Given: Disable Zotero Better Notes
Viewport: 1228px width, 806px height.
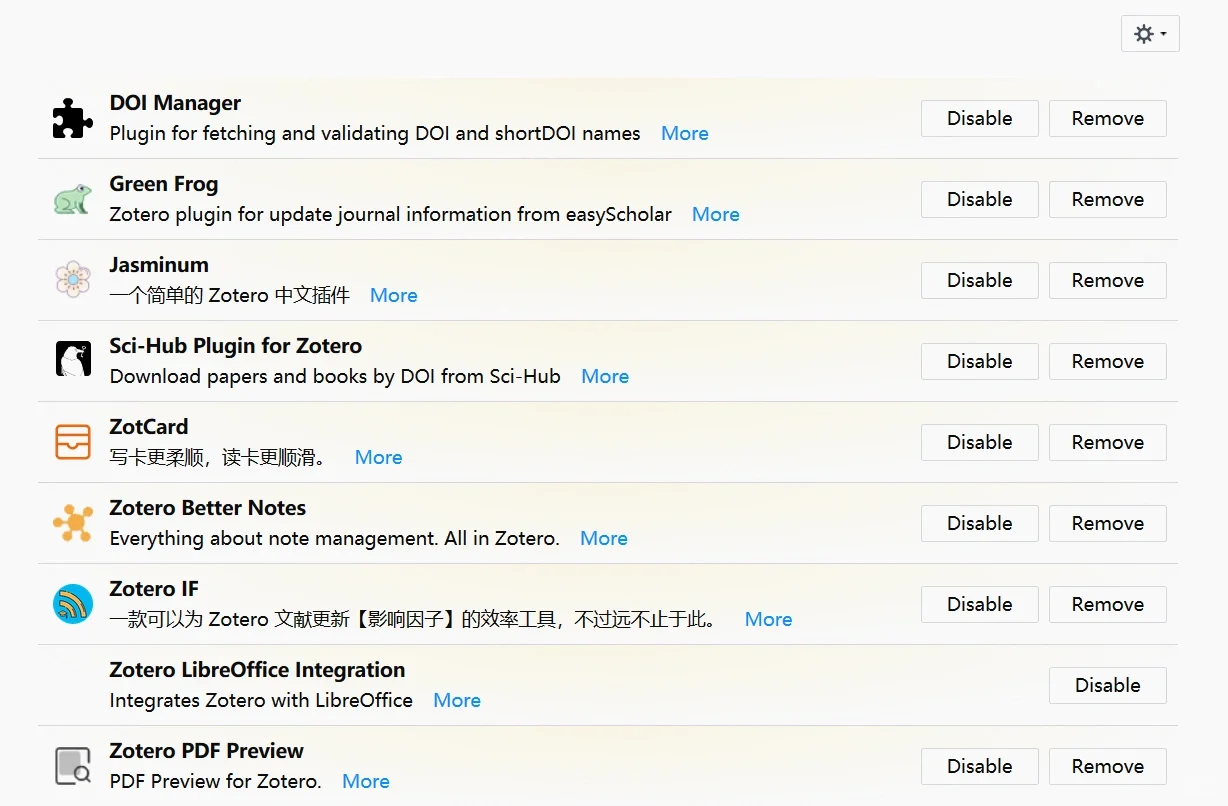Looking at the screenshot, I should click(x=979, y=523).
